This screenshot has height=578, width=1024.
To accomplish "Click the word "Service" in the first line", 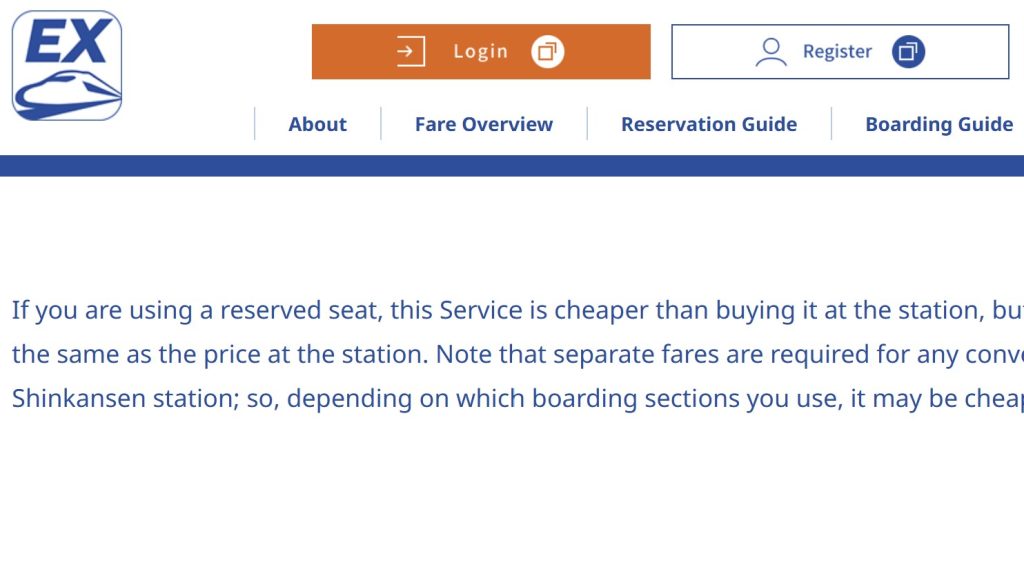I will (481, 310).
